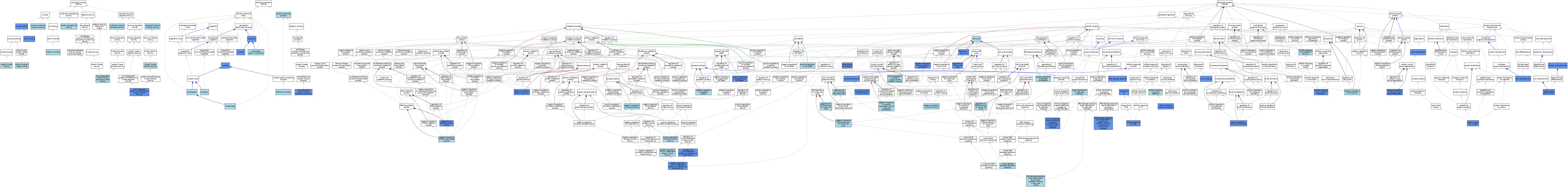
Task: Select the "cellular anatomical entity" node
Action: [244, 15]
